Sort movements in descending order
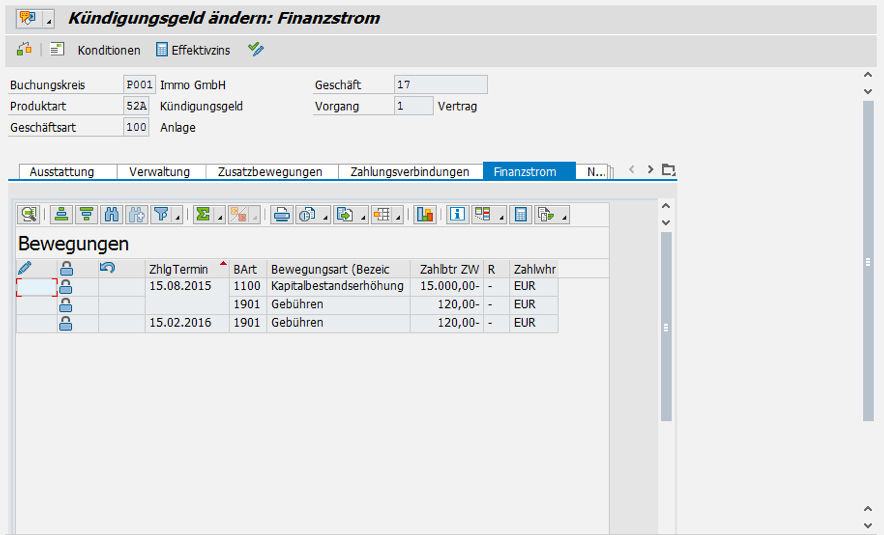This screenshot has width=884, height=535. (x=87, y=214)
